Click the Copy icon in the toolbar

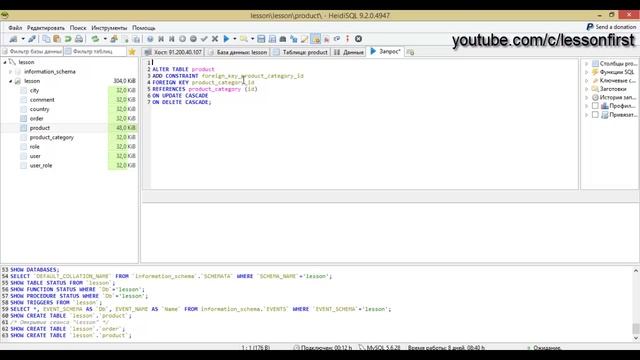(x=46, y=39)
